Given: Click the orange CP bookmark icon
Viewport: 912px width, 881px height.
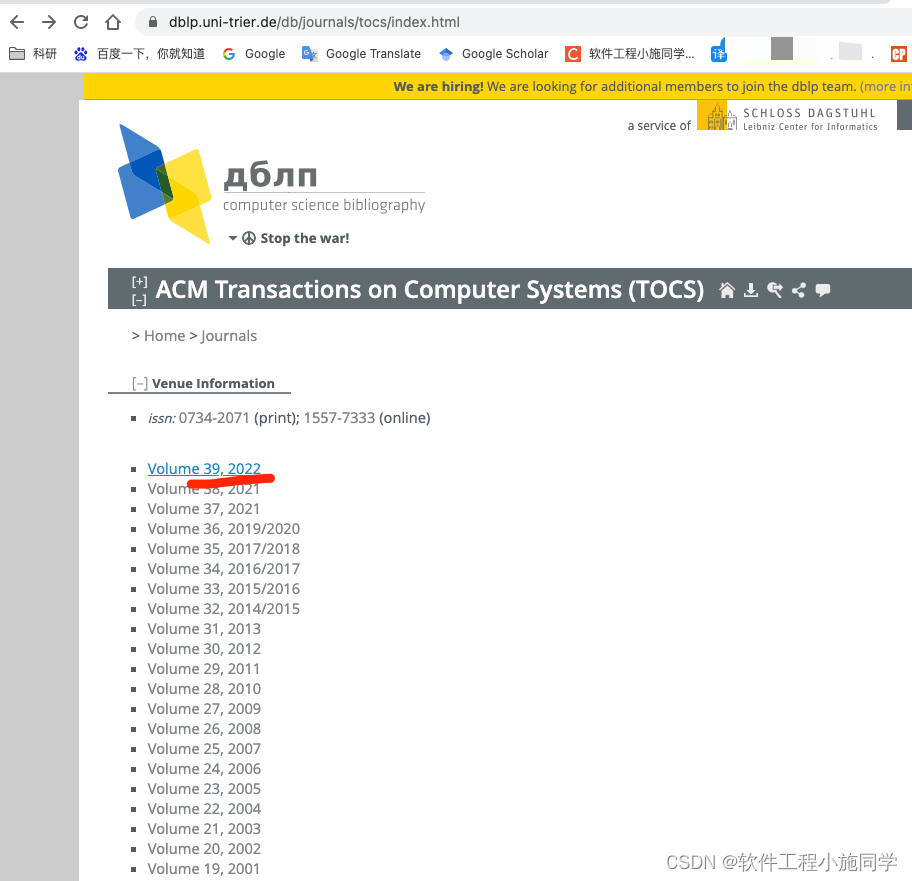Looking at the screenshot, I should 899,54.
